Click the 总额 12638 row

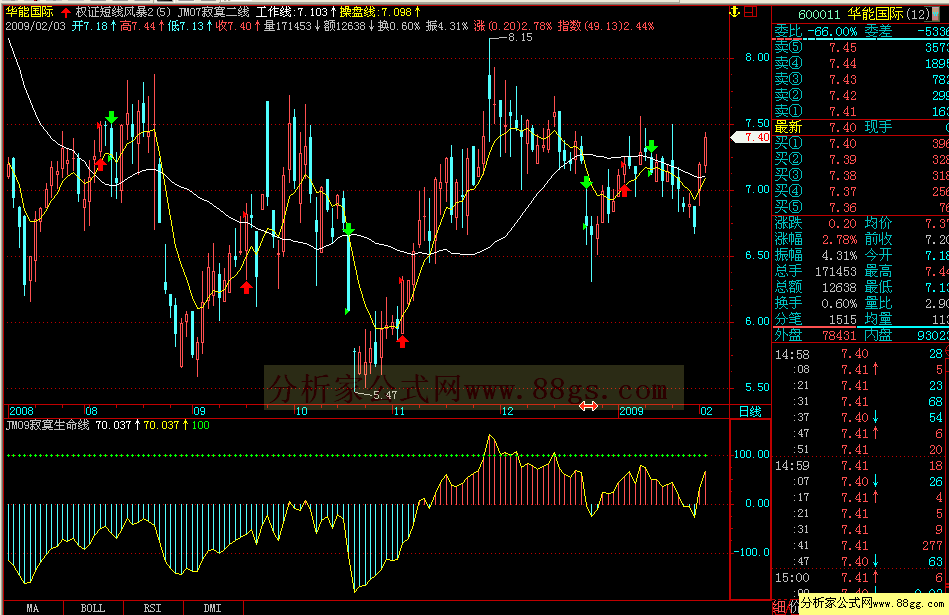(x=816, y=287)
